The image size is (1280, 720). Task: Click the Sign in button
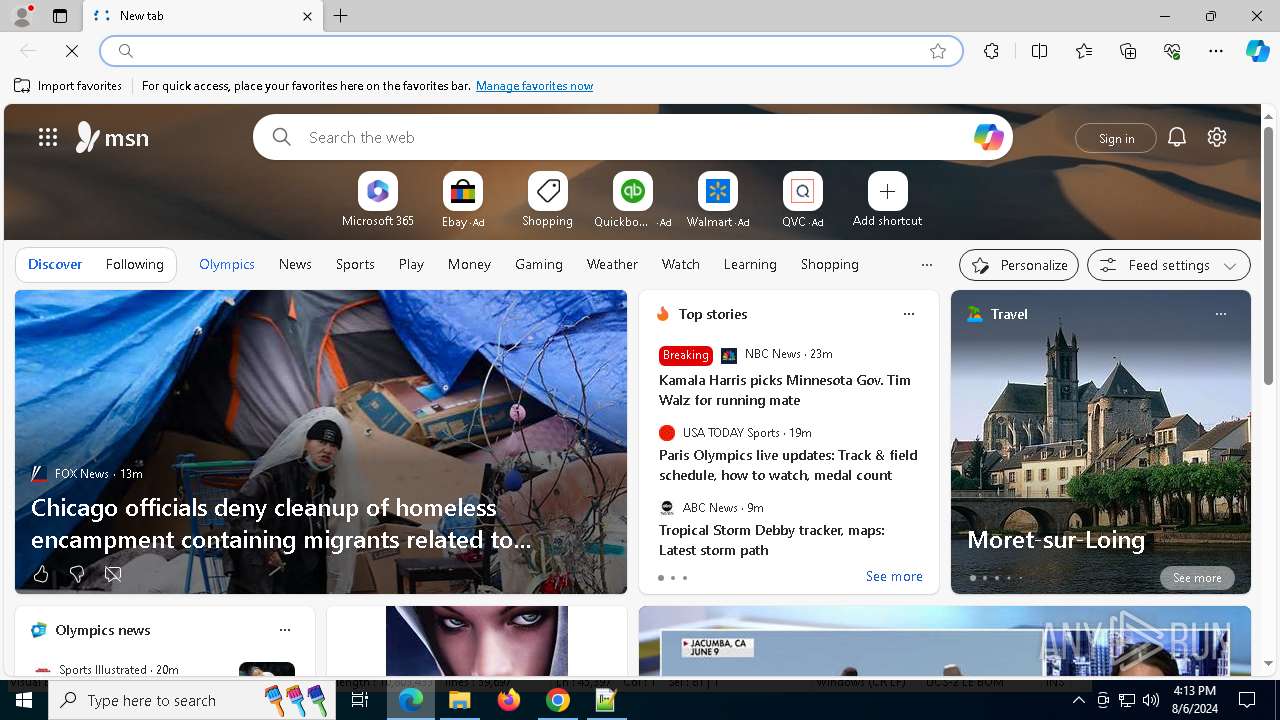coord(1116,138)
